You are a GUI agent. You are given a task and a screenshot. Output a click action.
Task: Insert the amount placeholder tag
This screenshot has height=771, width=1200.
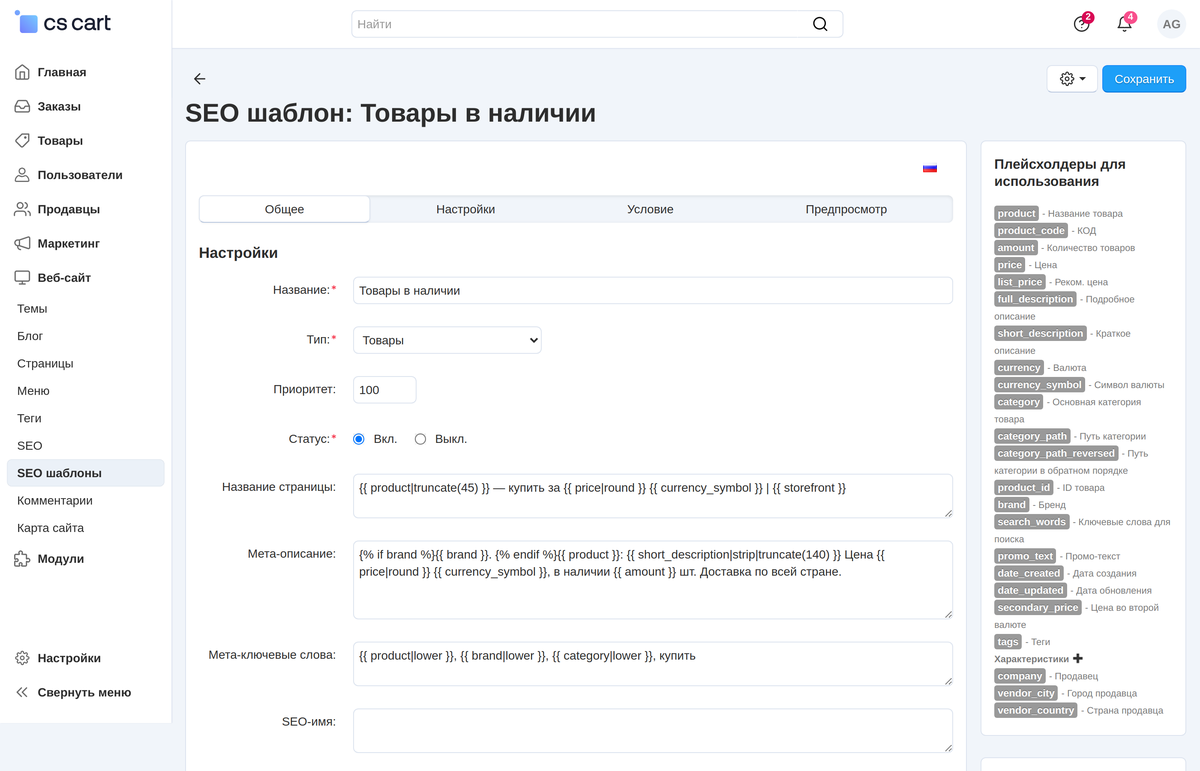(x=1016, y=247)
